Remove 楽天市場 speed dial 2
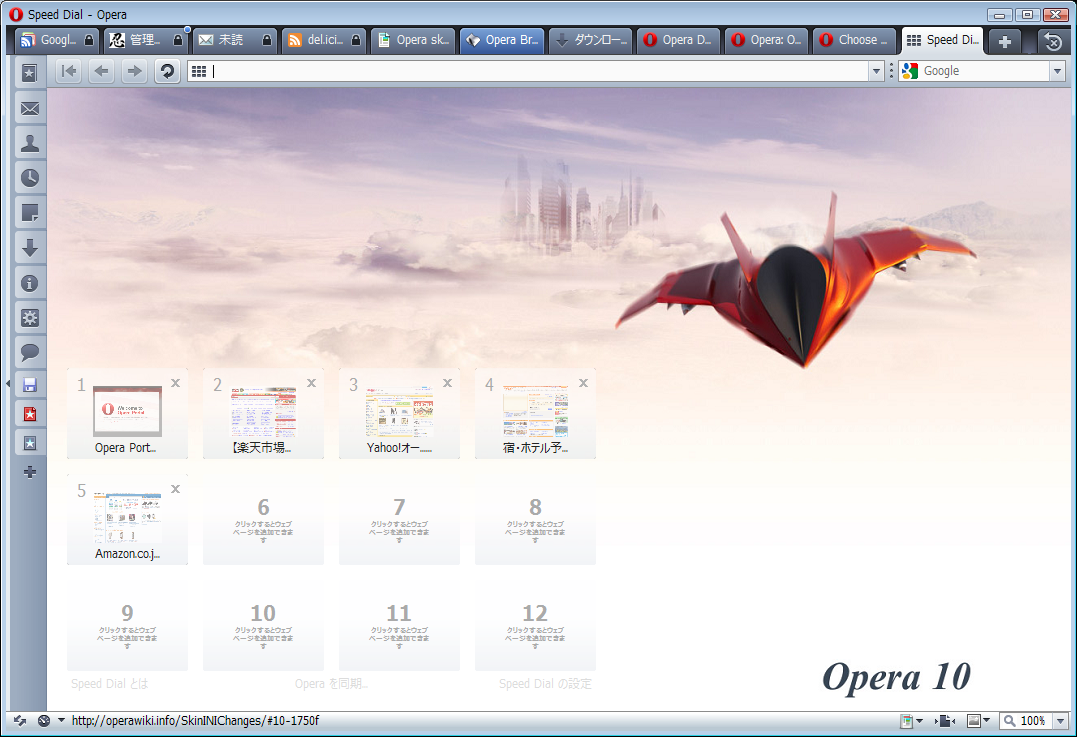 click(311, 383)
